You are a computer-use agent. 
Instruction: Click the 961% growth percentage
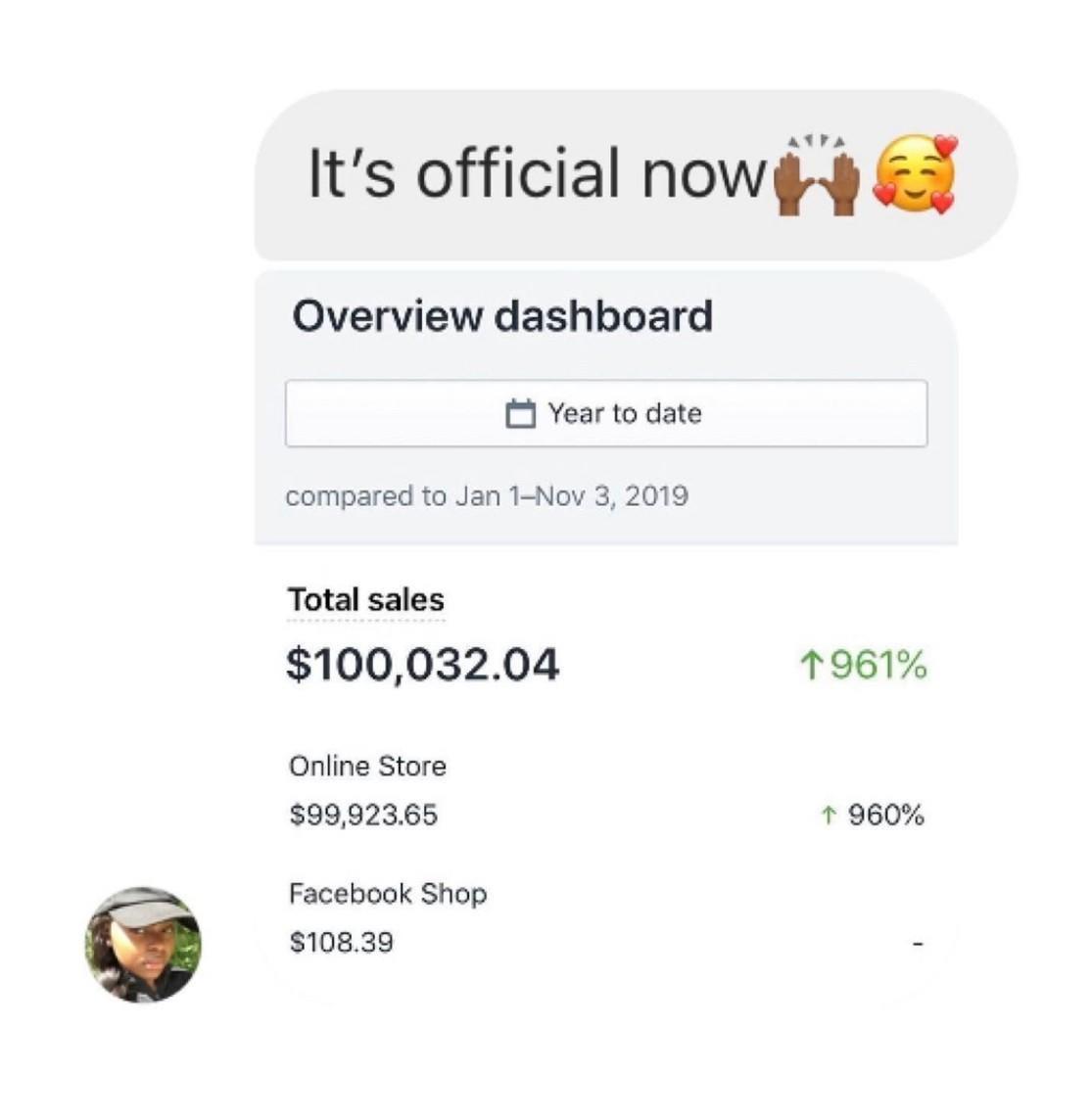(x=878, y=667)
